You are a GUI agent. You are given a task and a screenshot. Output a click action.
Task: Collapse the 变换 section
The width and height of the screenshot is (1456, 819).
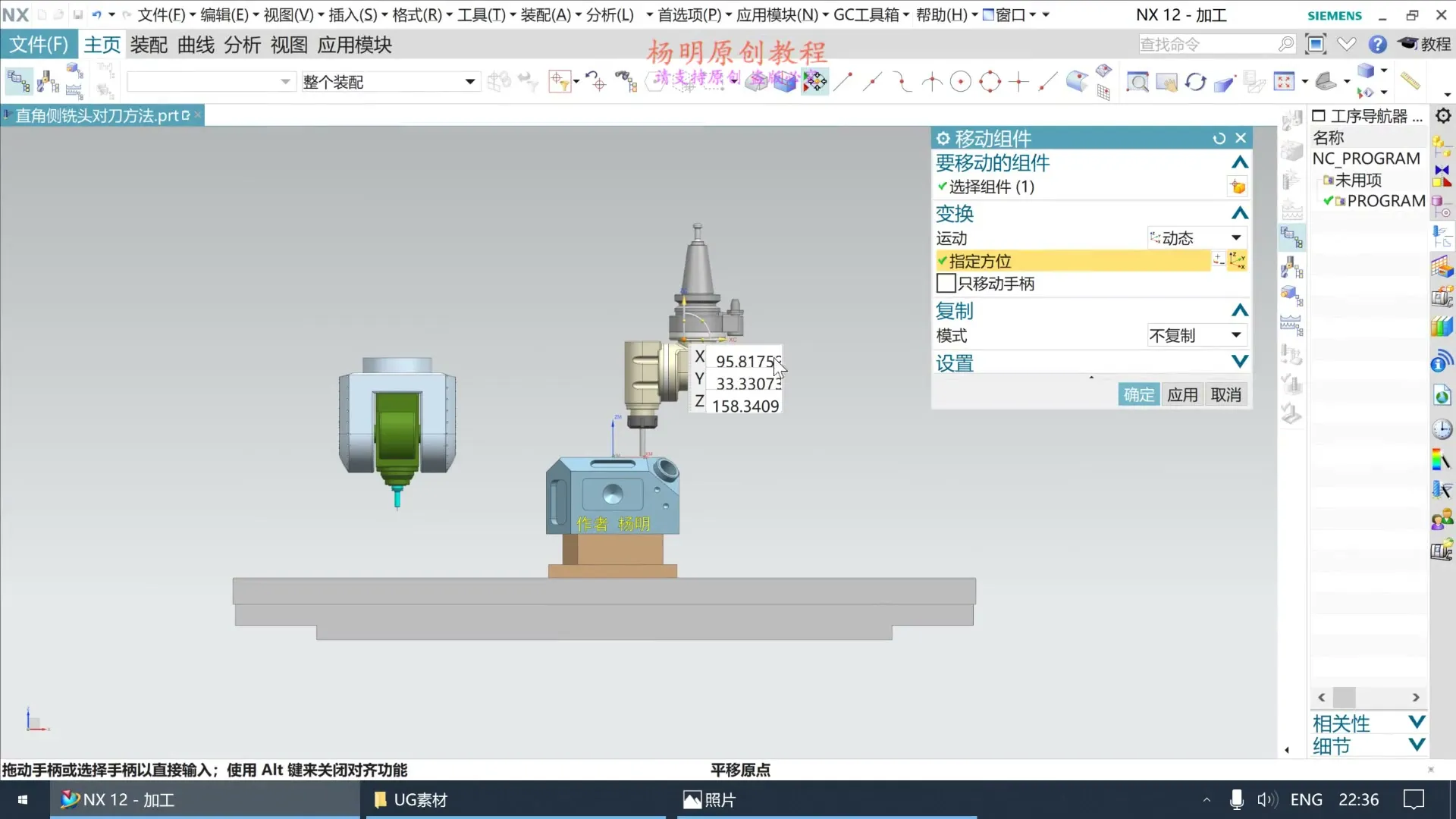[1240, 213]
